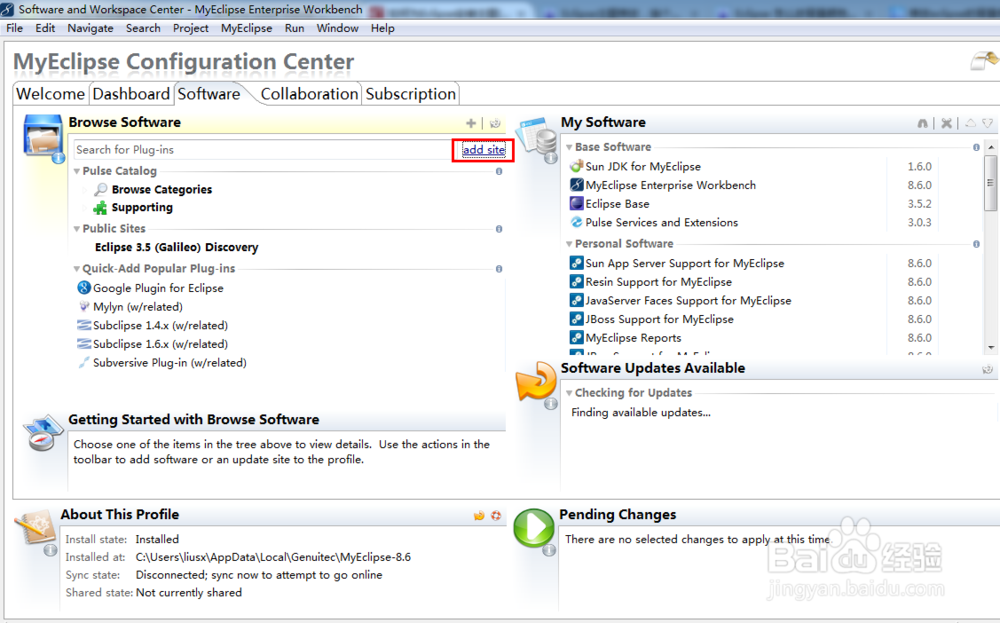Switch to the Collaboration tab

(x=309, y=94)
